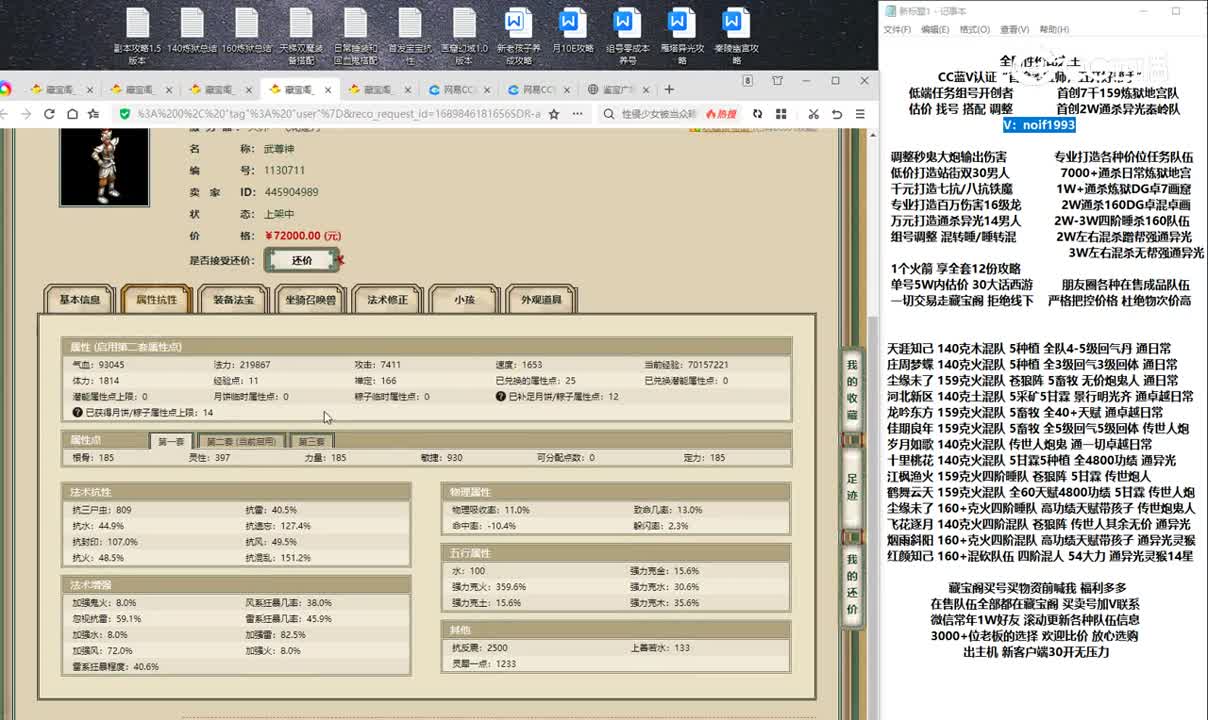This screenshot has height=720, width=1208.
Task: Switch to the 法术修正 tab
Action: point(387,299)
